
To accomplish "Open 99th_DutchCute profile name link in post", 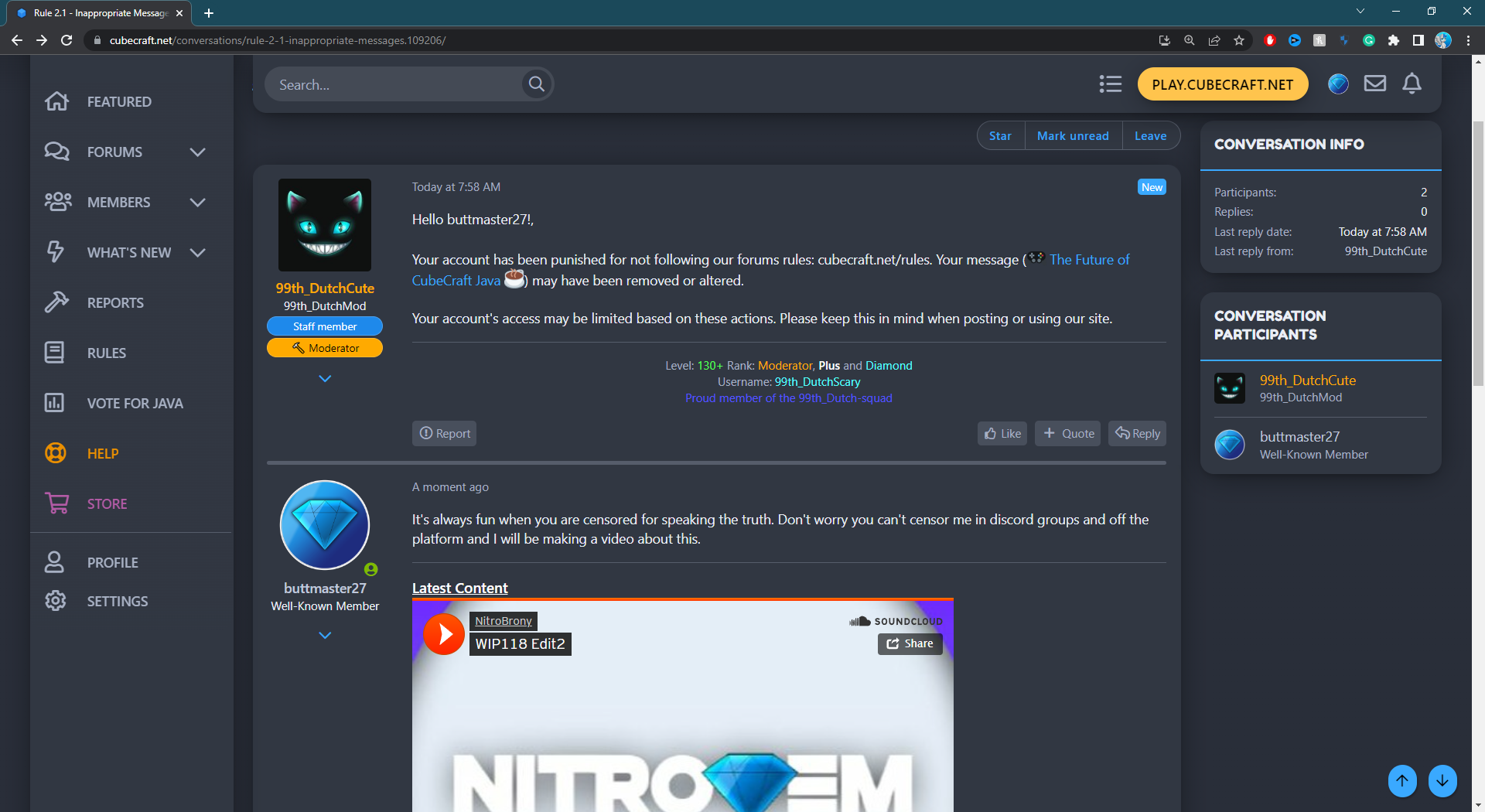I will coord(325,288).
